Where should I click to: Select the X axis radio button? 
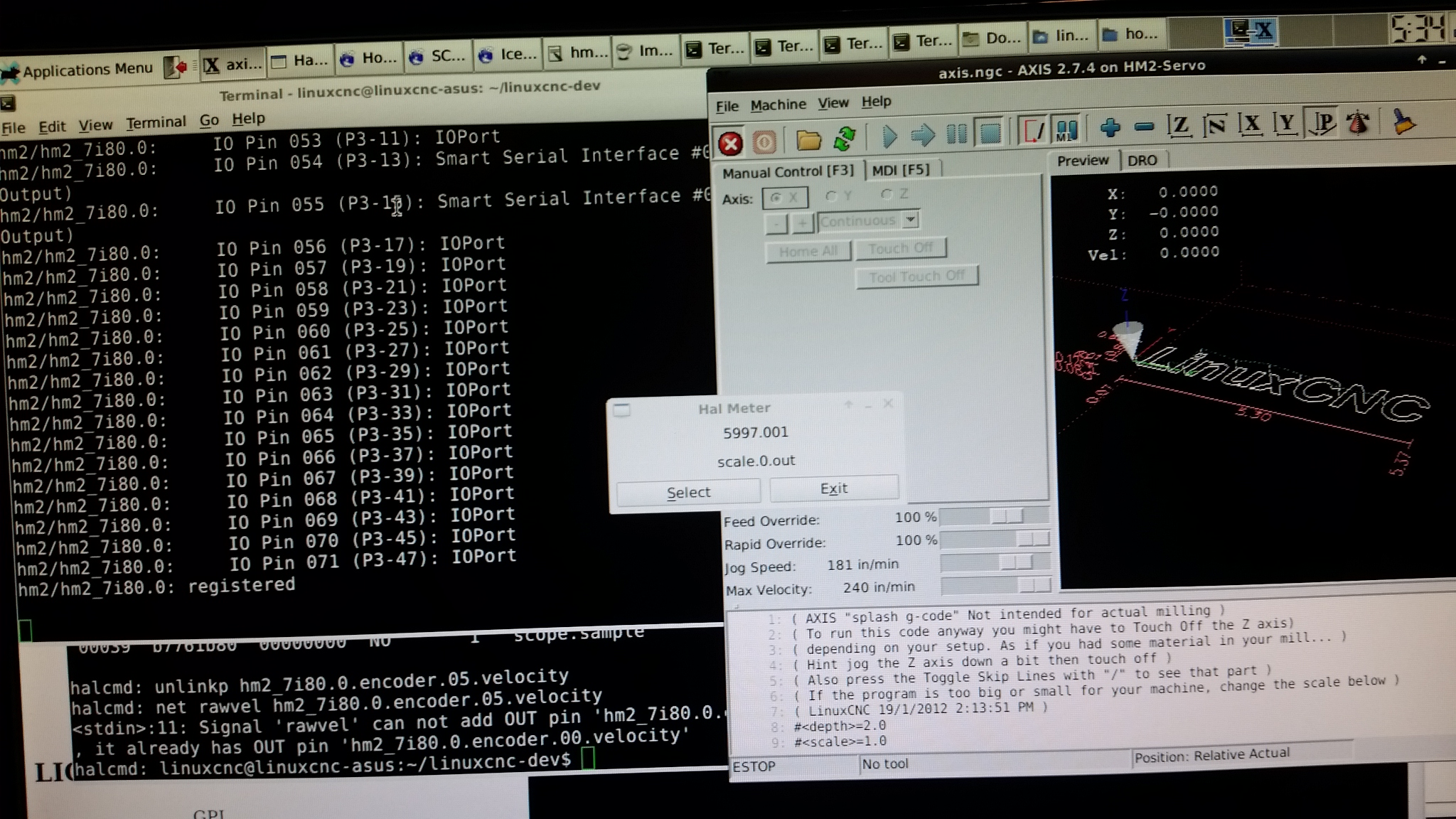(776, 197)
